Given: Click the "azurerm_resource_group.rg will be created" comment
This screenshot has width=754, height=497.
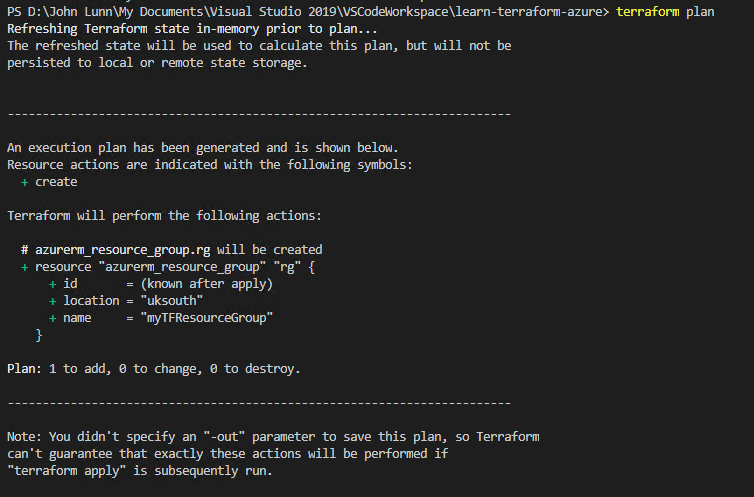Looking at the screenshot, I should [172, 249].
